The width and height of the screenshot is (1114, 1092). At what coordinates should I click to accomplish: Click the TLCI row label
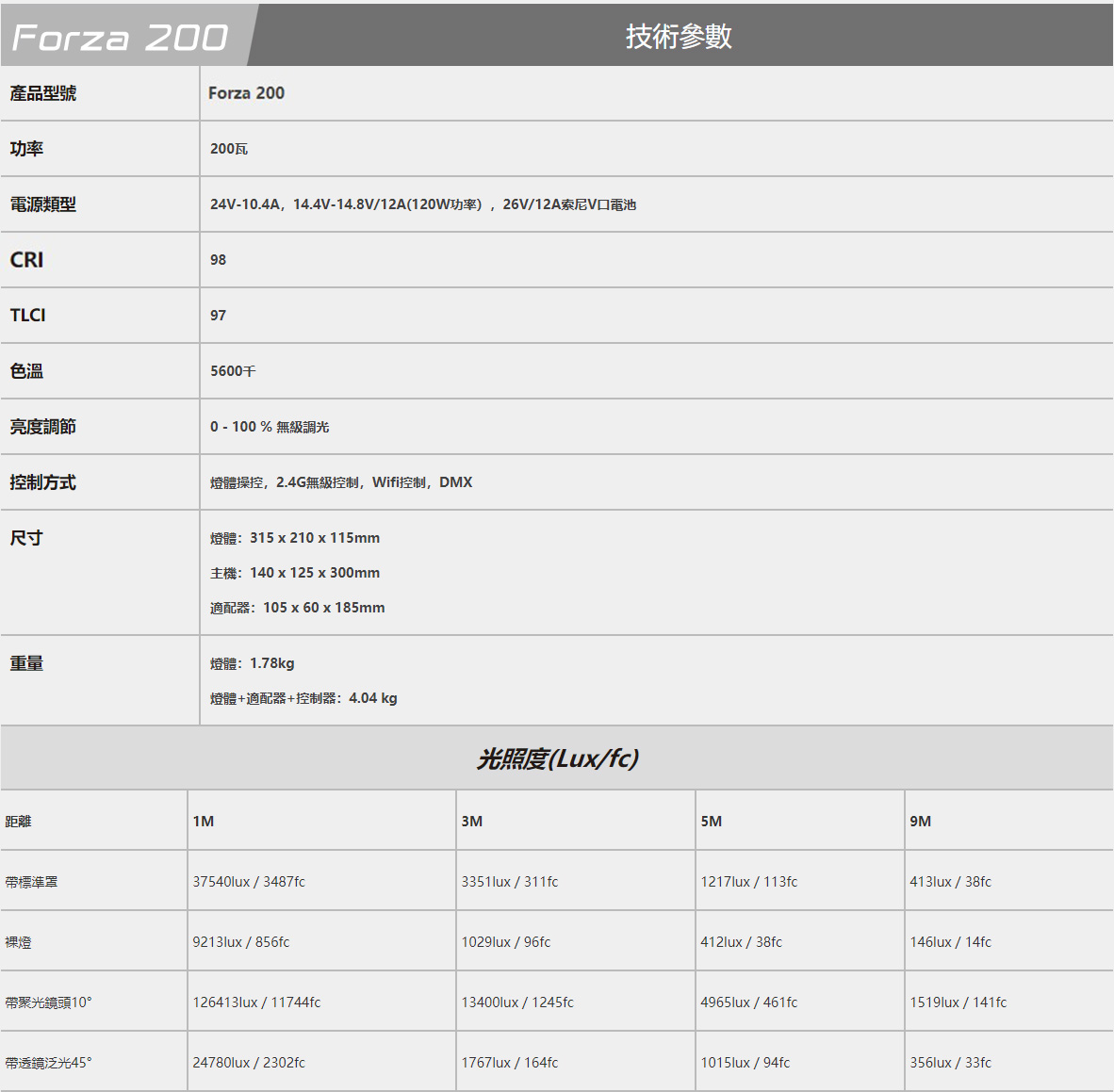click(28, 316)
